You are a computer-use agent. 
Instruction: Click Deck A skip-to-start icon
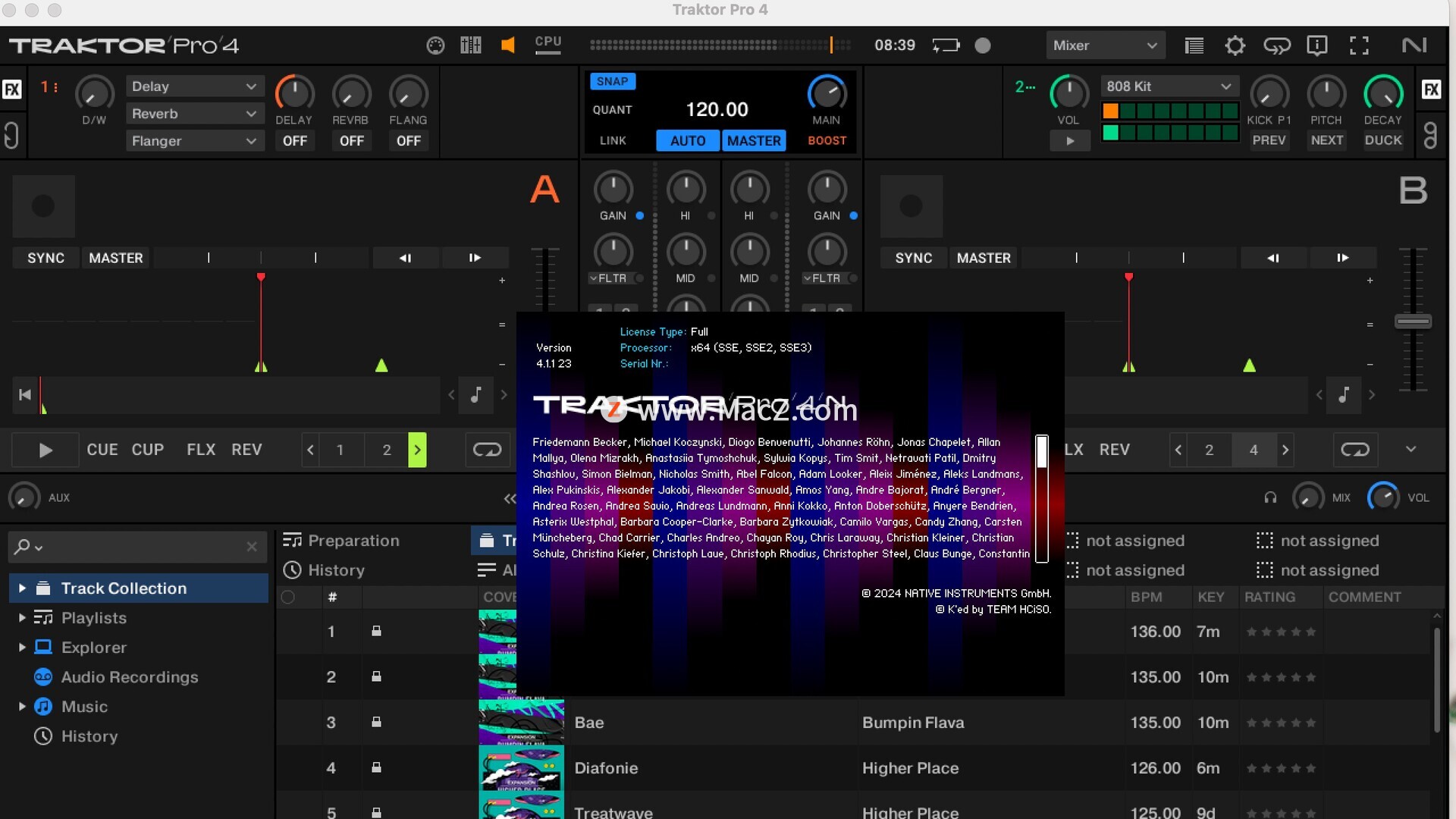tap(25, 394)
